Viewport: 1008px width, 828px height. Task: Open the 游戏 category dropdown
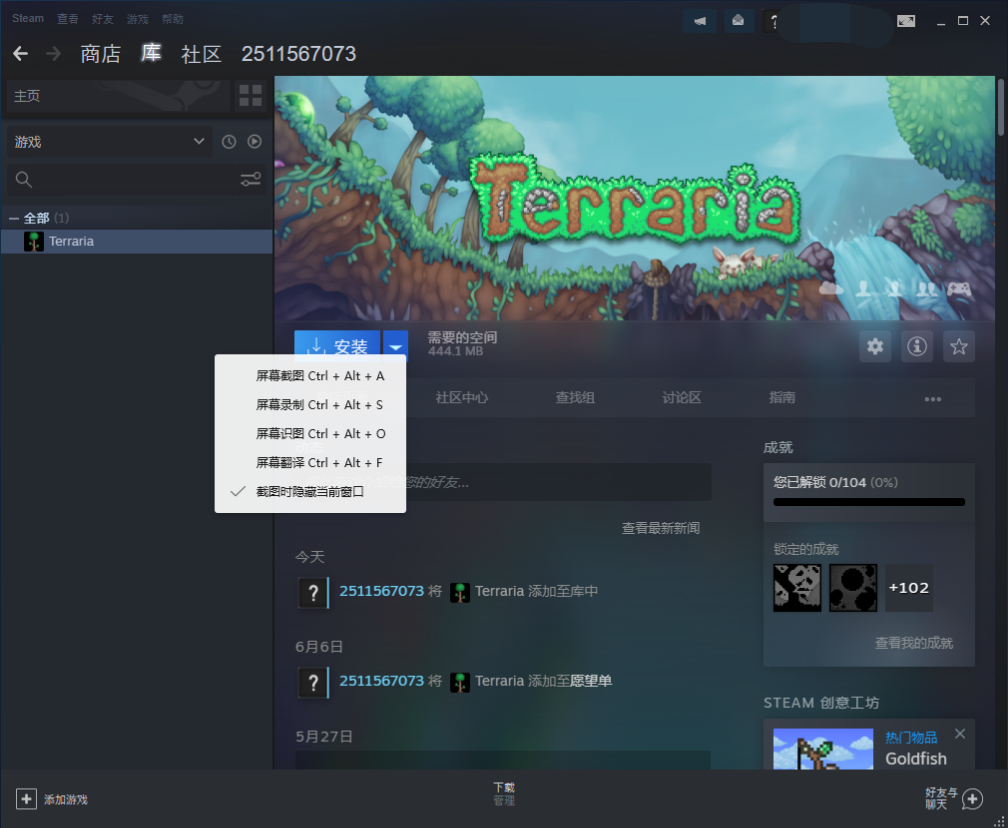(109, 142)
